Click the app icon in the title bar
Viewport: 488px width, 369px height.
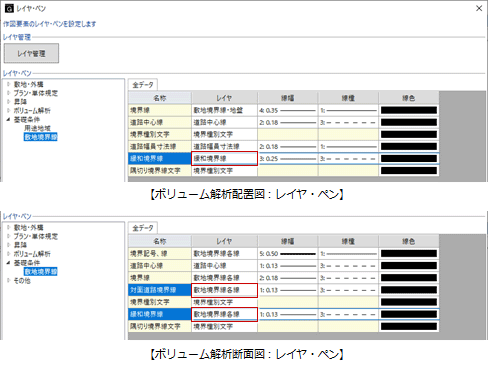[x=9, y=8]
